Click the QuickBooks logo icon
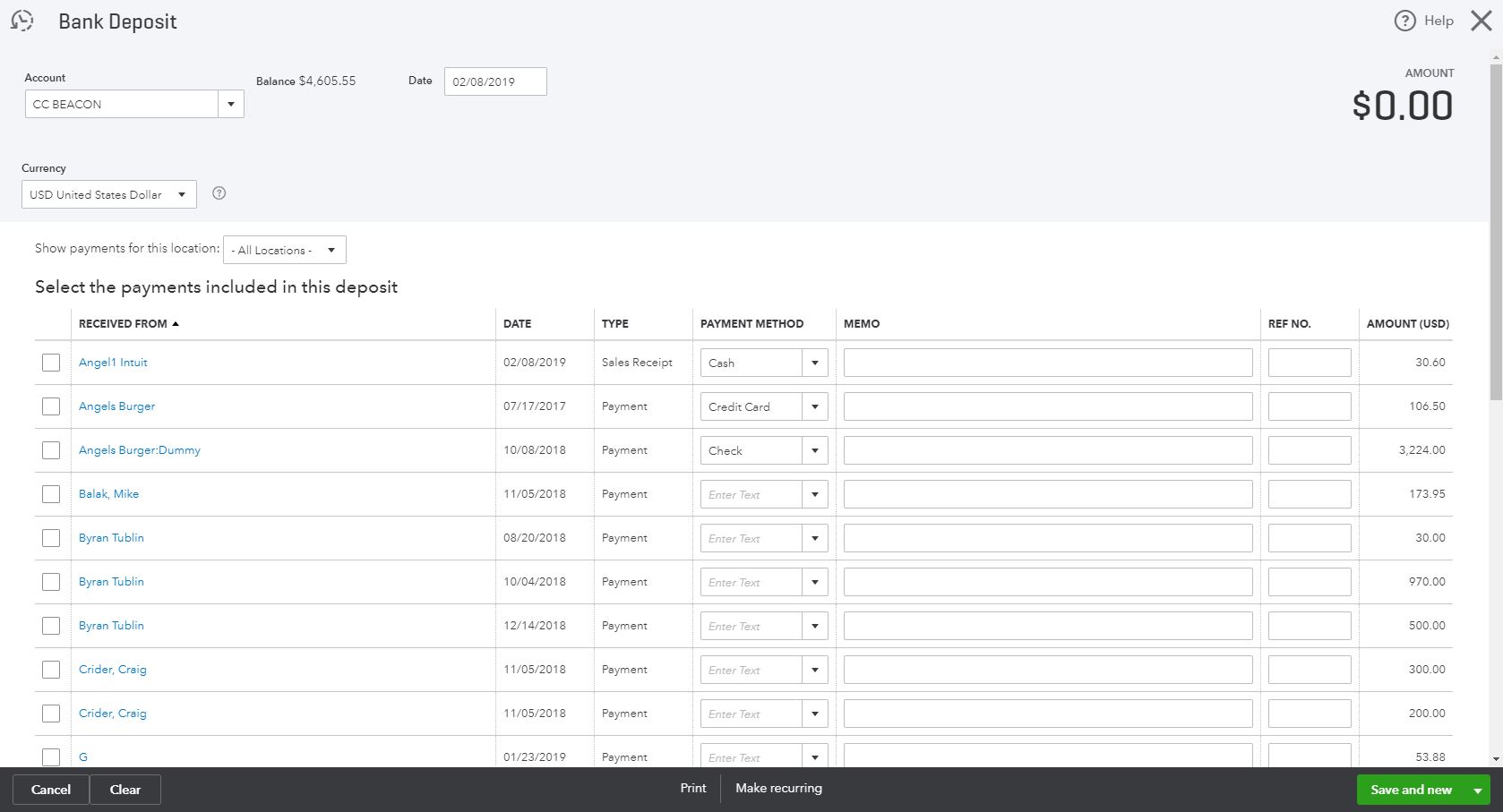Screen dimensions: 1503x812 coord(22,20)
